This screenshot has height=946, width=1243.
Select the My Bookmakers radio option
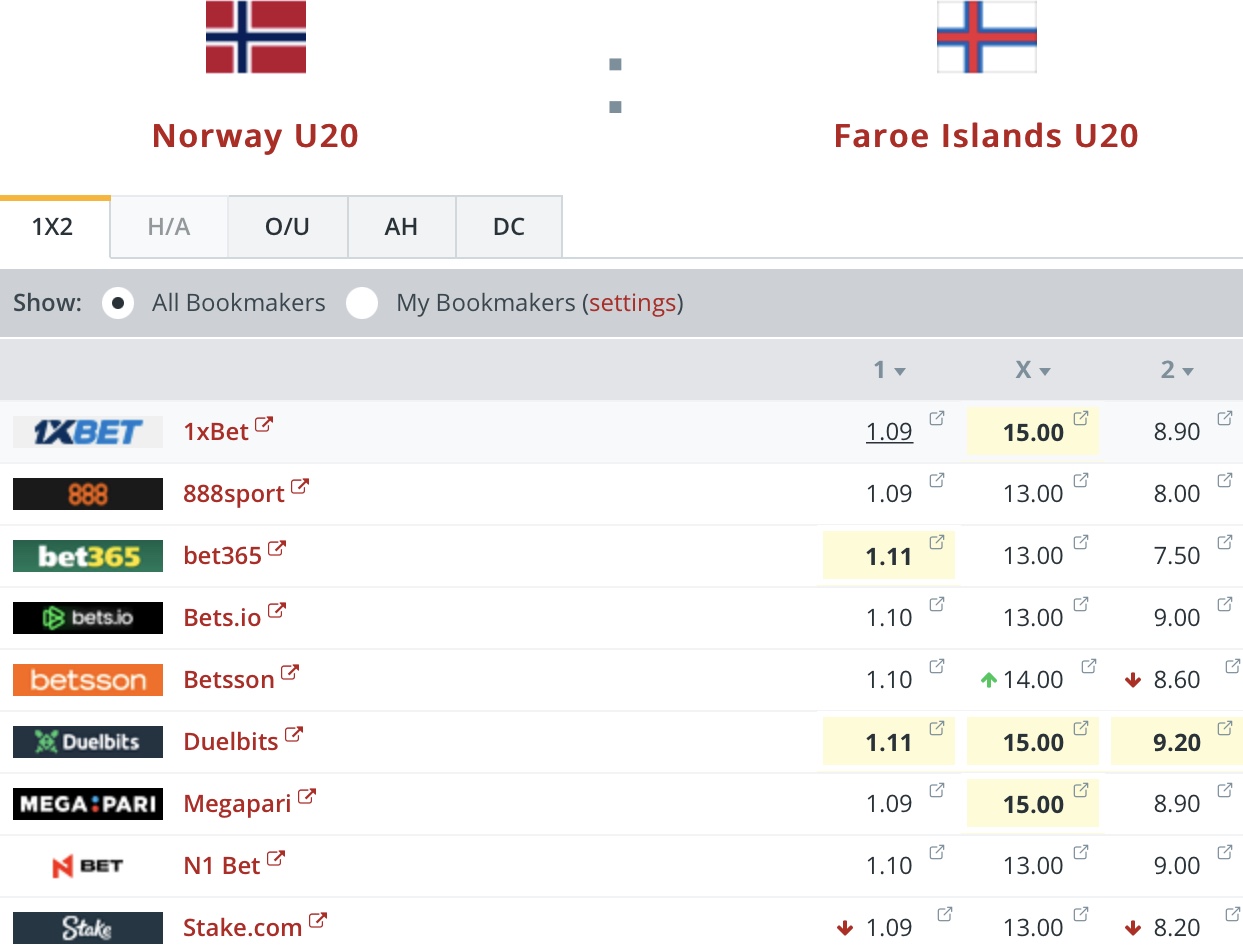point(362,303)
